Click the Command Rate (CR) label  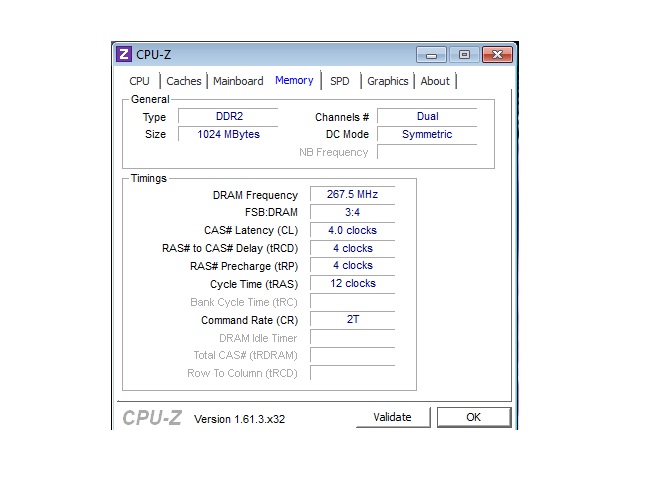249,320
